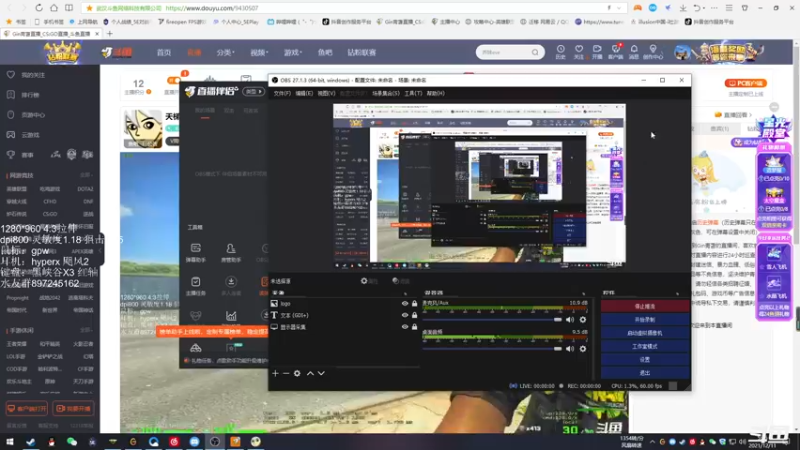Screen dimensions: 800x450
Task: Toggle the orange switch beside the 12 score
Action: click(x=173, y=81)
